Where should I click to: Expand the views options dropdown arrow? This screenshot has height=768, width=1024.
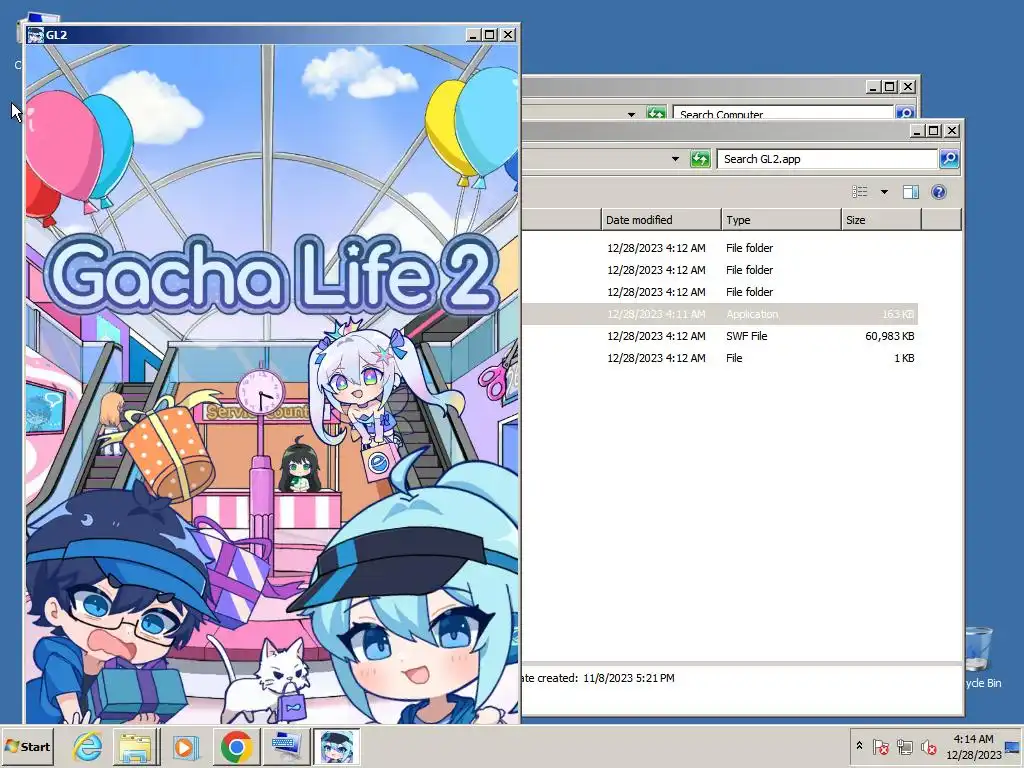coord(884,192)
